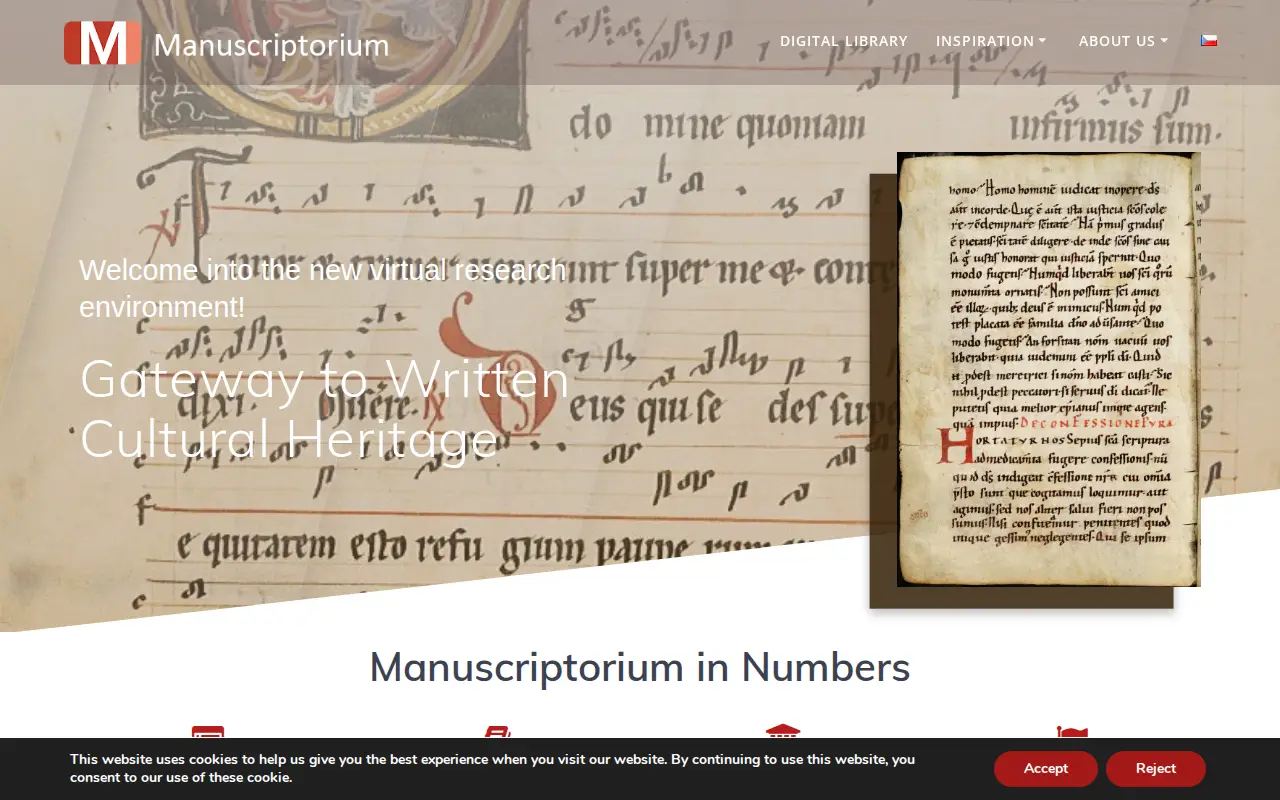Expand the Inspiration dropdown menu
The width and height of the screenshot is (1280, 800).
(x=991, y=41)
